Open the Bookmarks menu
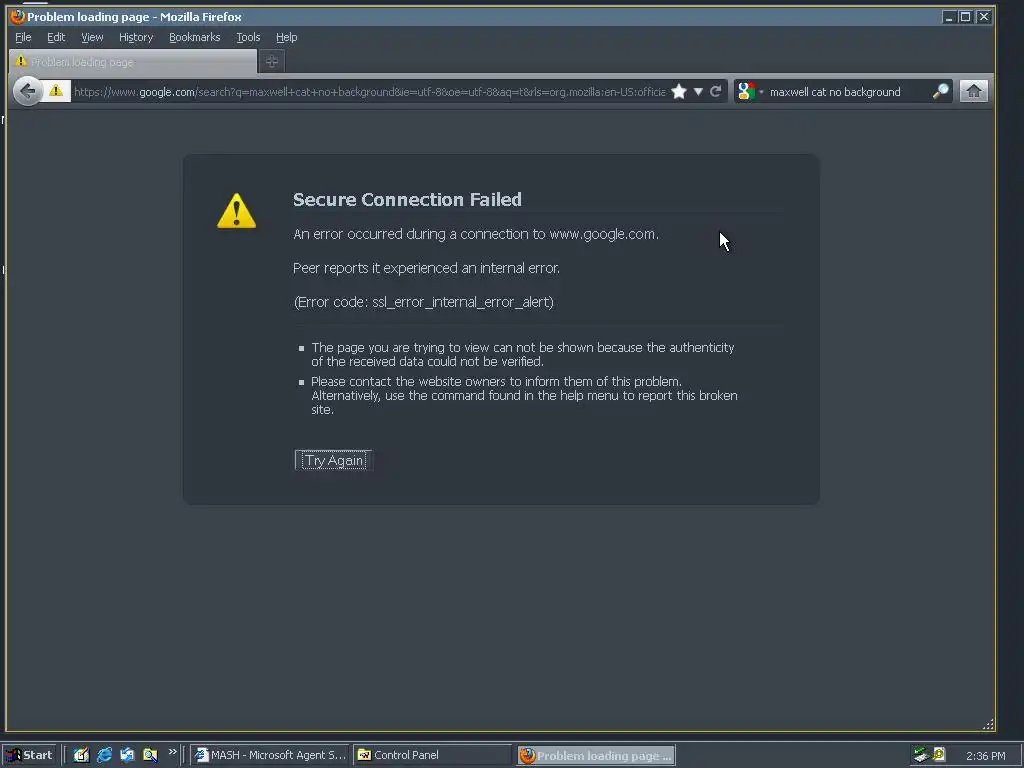Viewport: 1024px width, 768px height. pyautogui.click(x=195, y=37)
